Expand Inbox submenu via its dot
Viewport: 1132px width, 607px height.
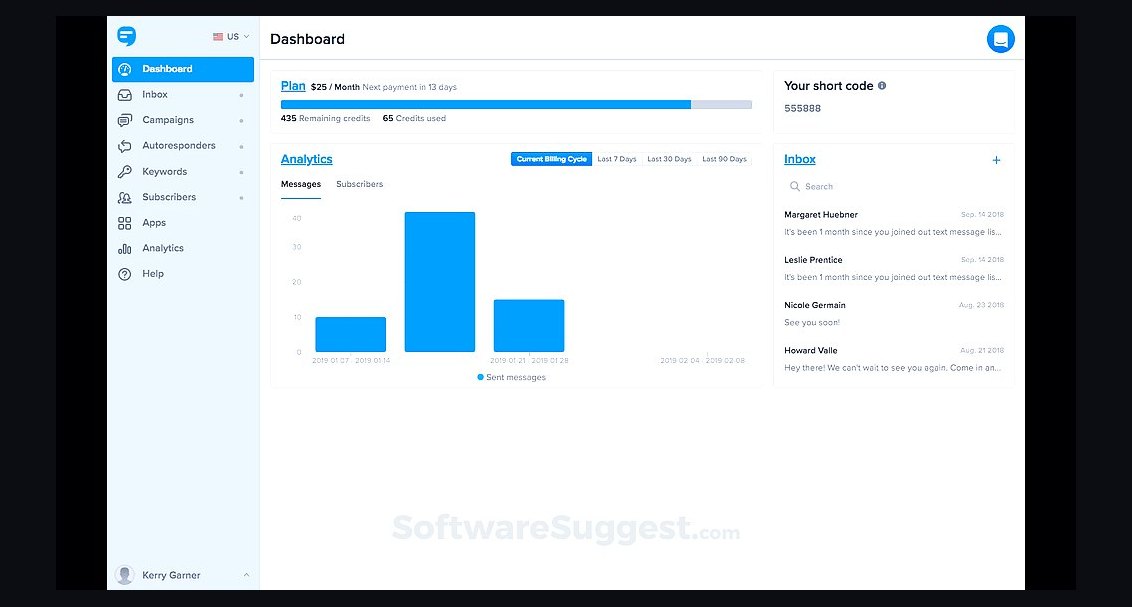point(241,95)
